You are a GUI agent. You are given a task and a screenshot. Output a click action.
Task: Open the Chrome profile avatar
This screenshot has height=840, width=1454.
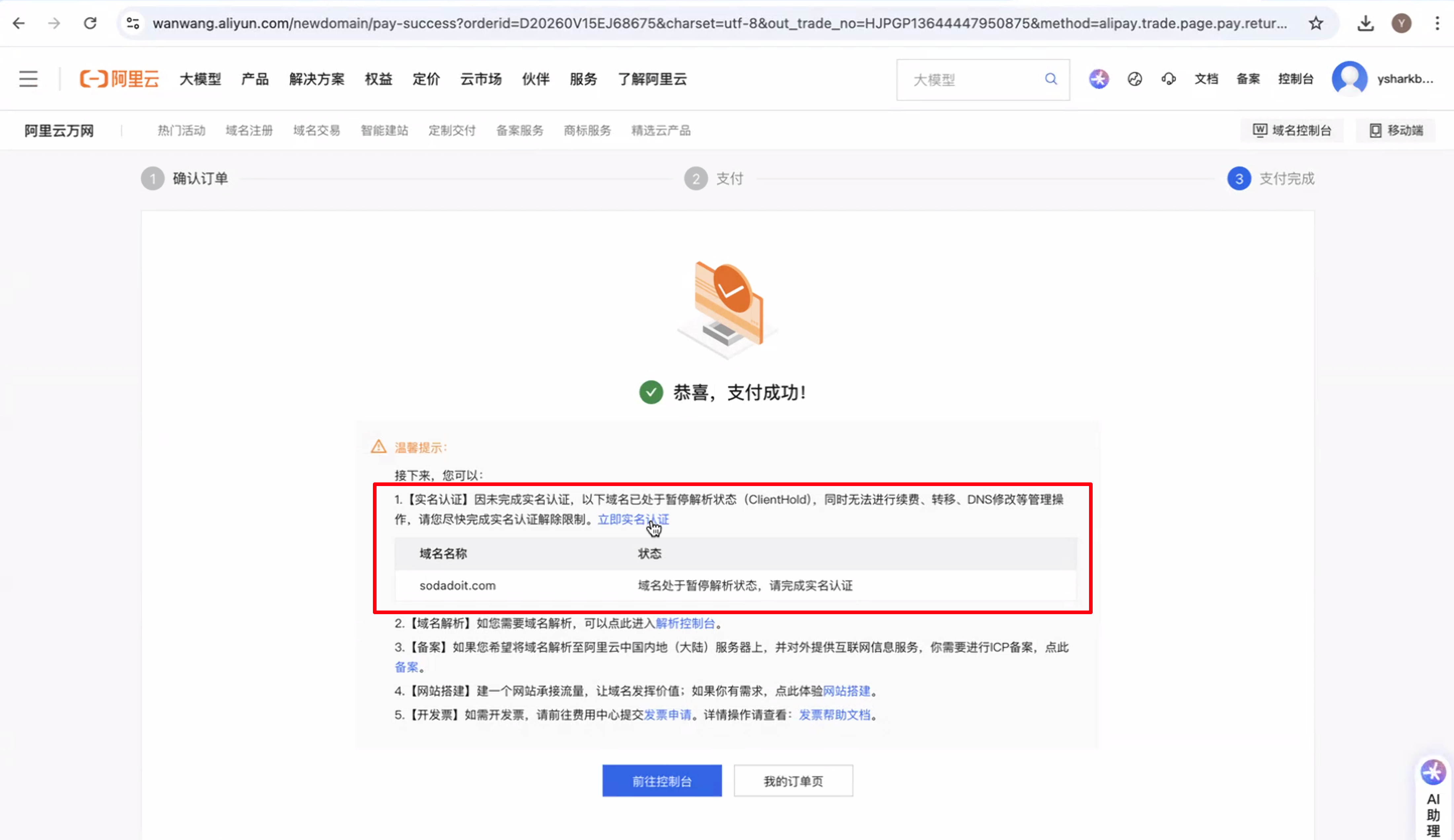(1401, 23)
